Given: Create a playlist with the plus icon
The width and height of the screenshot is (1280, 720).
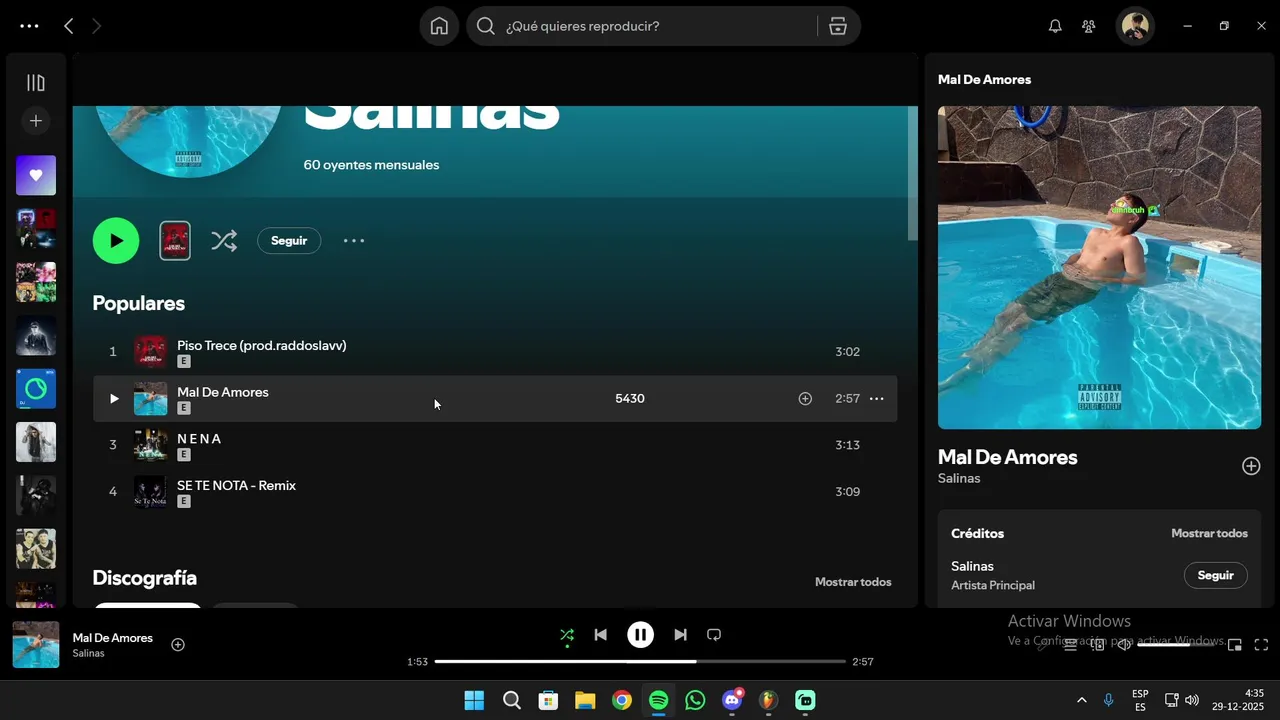Looking at the screenshot, I should coord(36,121).
